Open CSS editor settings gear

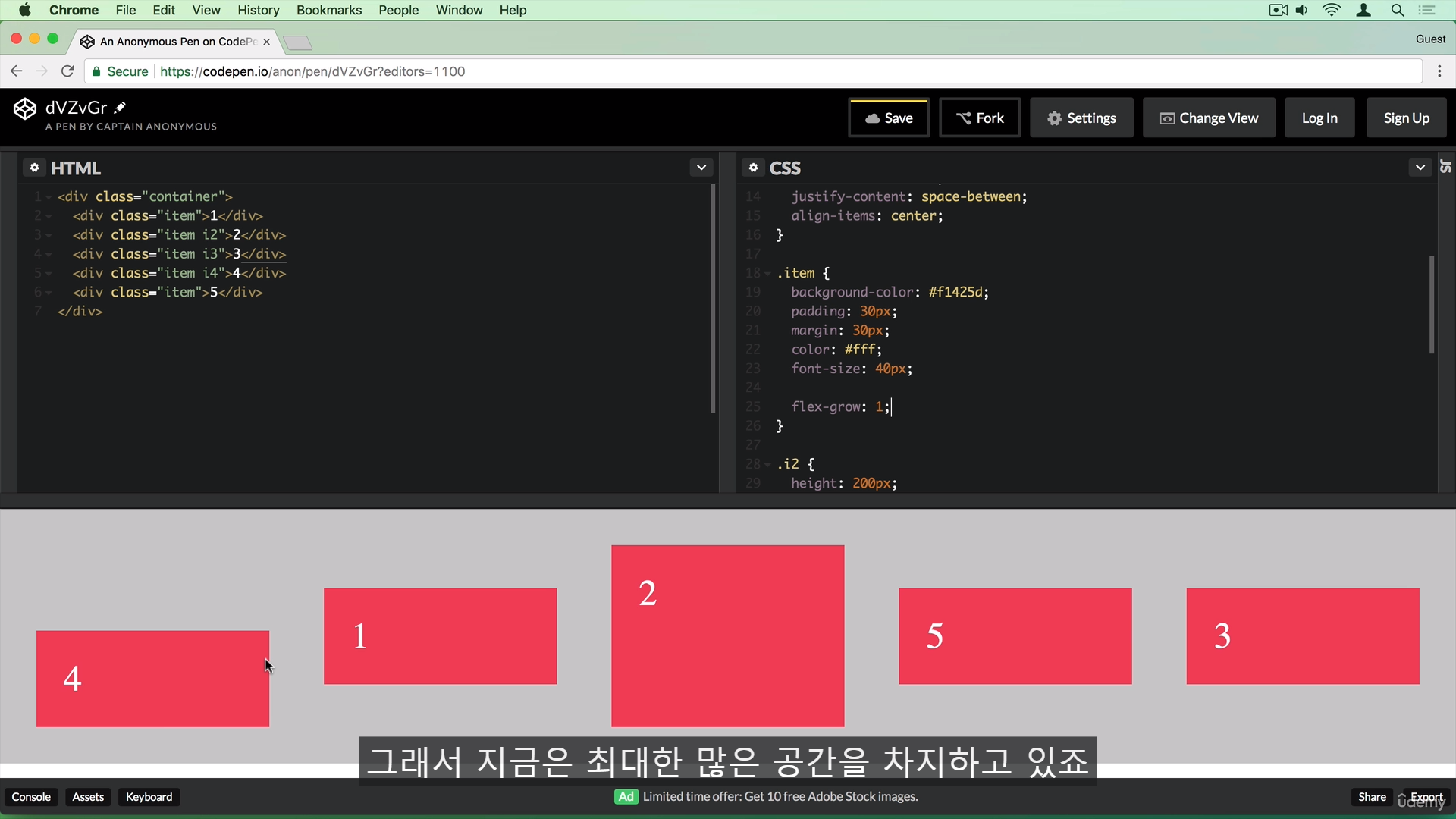[x=753, y=168]
